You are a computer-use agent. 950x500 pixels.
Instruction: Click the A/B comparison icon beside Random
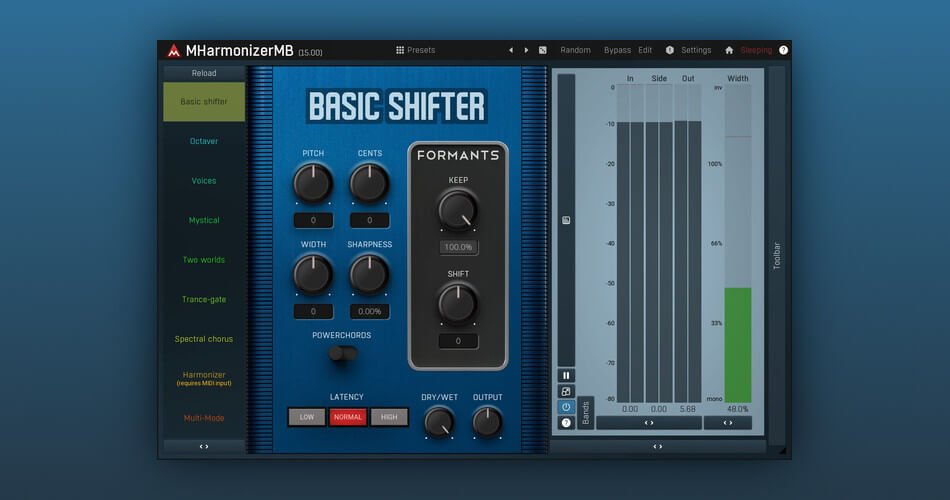[x=543, y=50]
